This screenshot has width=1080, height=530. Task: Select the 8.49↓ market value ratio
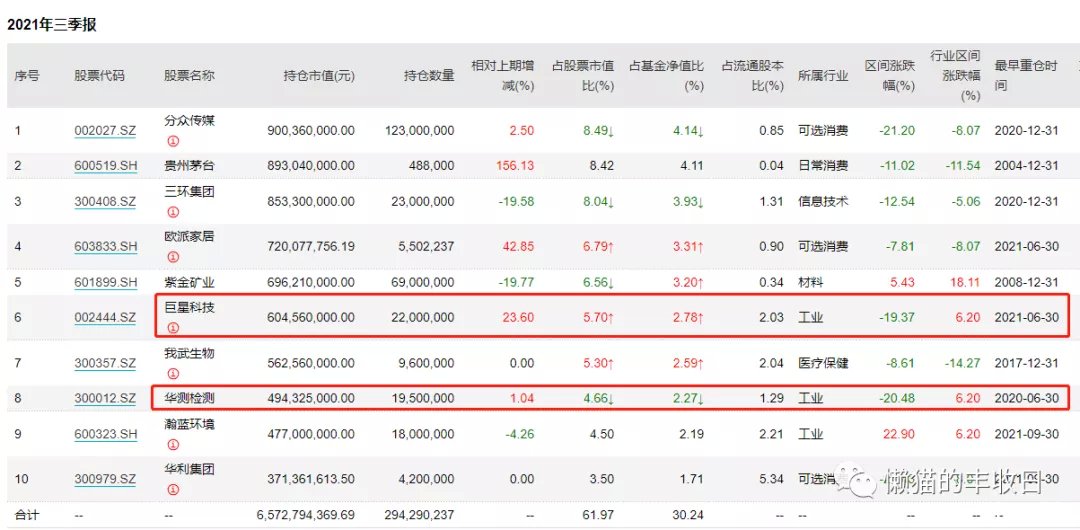click(599, 130)
